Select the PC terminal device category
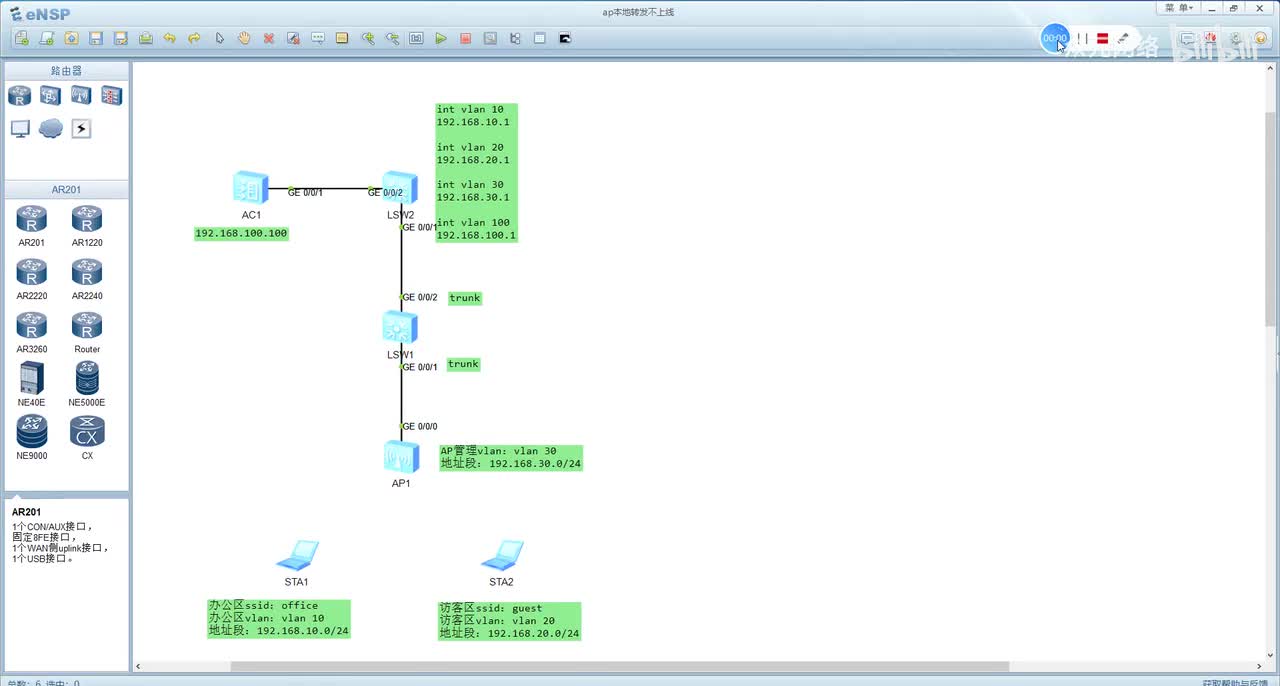1280x686 pixels. tap(20, 128)
